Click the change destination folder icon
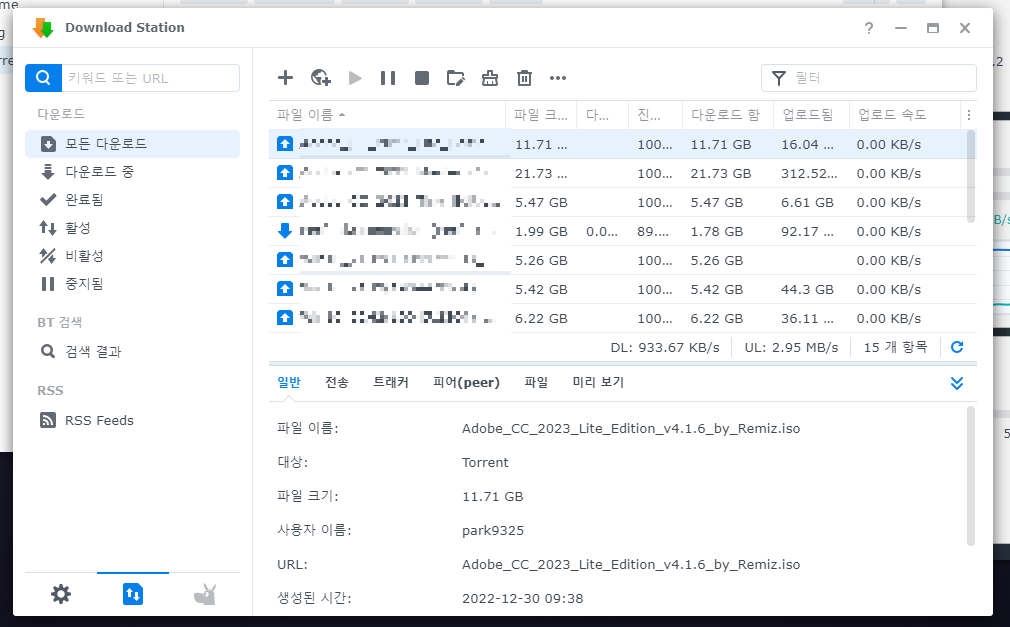Image resolution: width=1010 pixels, height=627 pixels. click(x=456, y=78)
